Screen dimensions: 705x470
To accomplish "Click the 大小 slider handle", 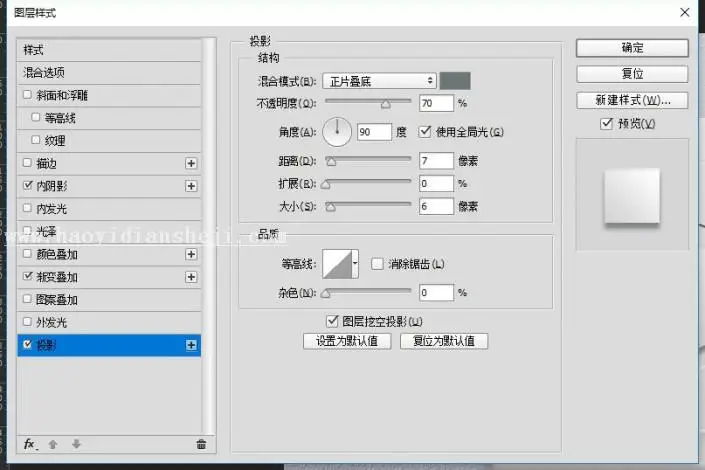I will pyautogui.click(x=330, y=207).
